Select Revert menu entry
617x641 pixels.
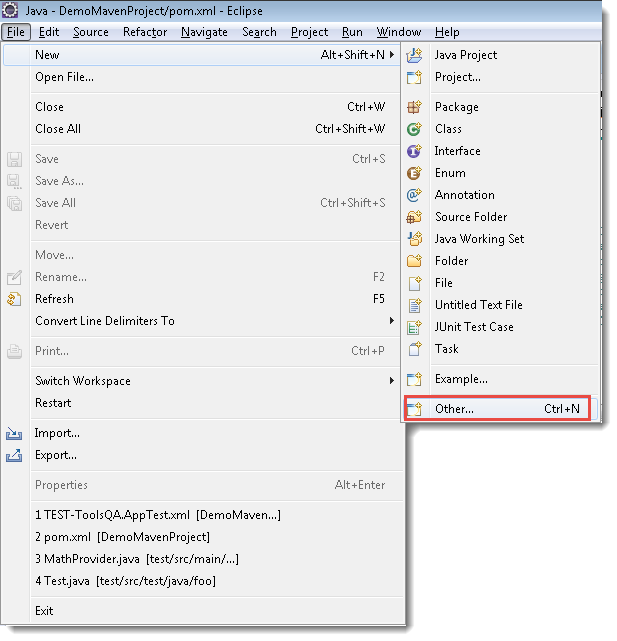pyautogui.click(x=203, y=227)
